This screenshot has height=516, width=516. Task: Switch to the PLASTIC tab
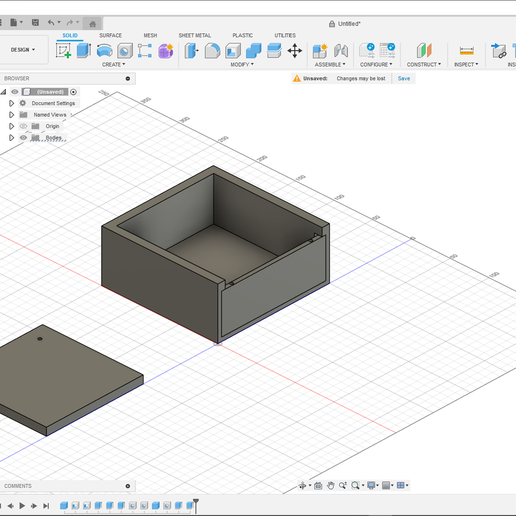243,35
